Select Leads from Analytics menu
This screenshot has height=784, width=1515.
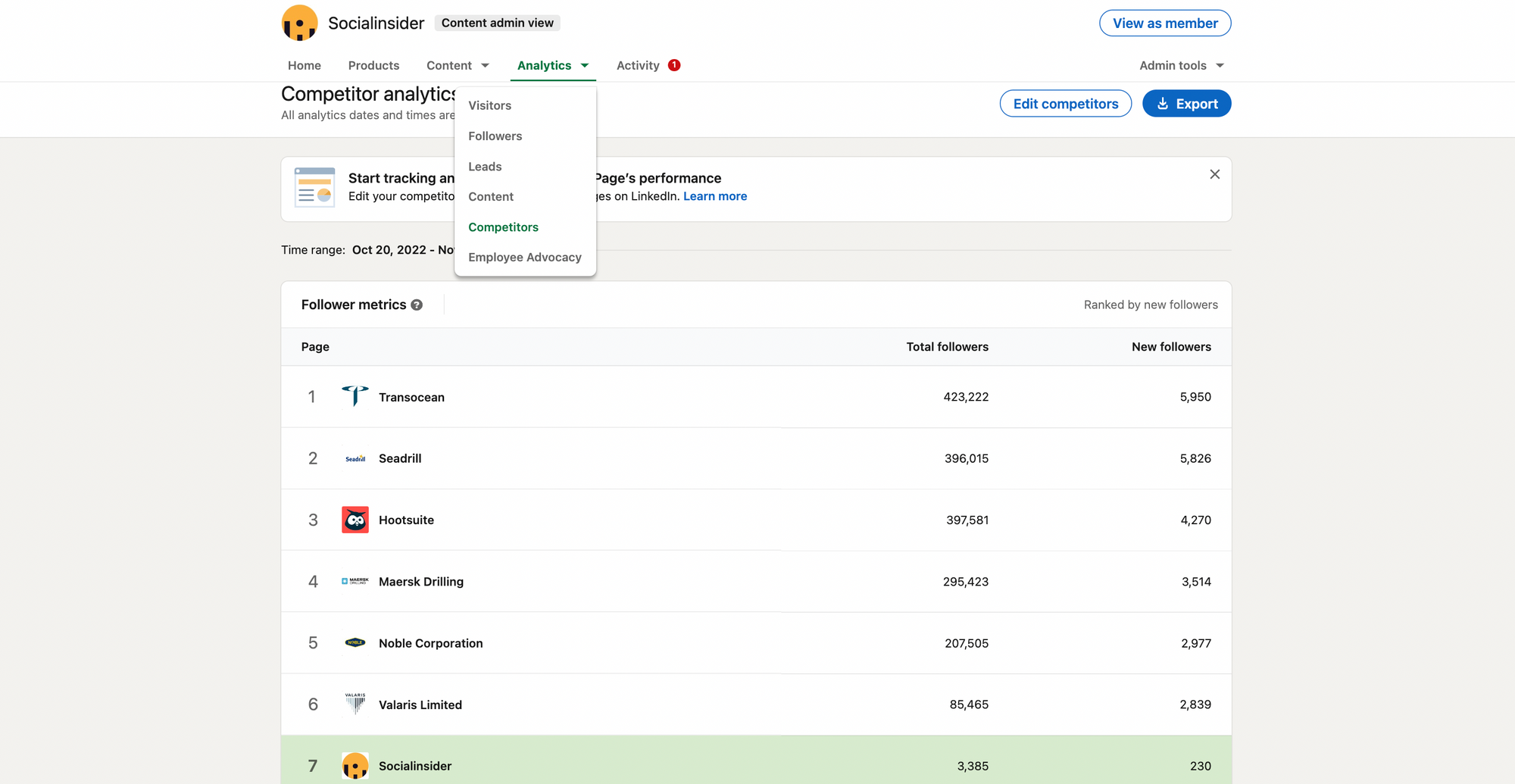point(485,166)
